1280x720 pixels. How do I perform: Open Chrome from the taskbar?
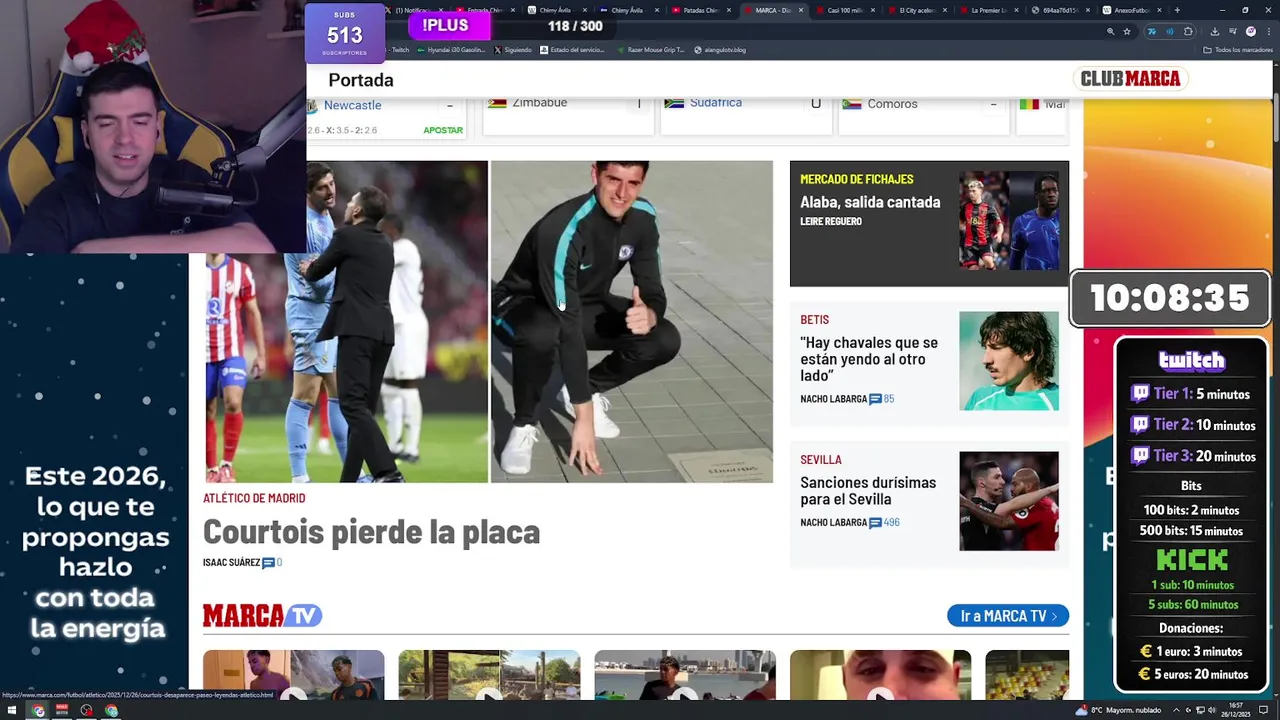click(x=38, y=711)
